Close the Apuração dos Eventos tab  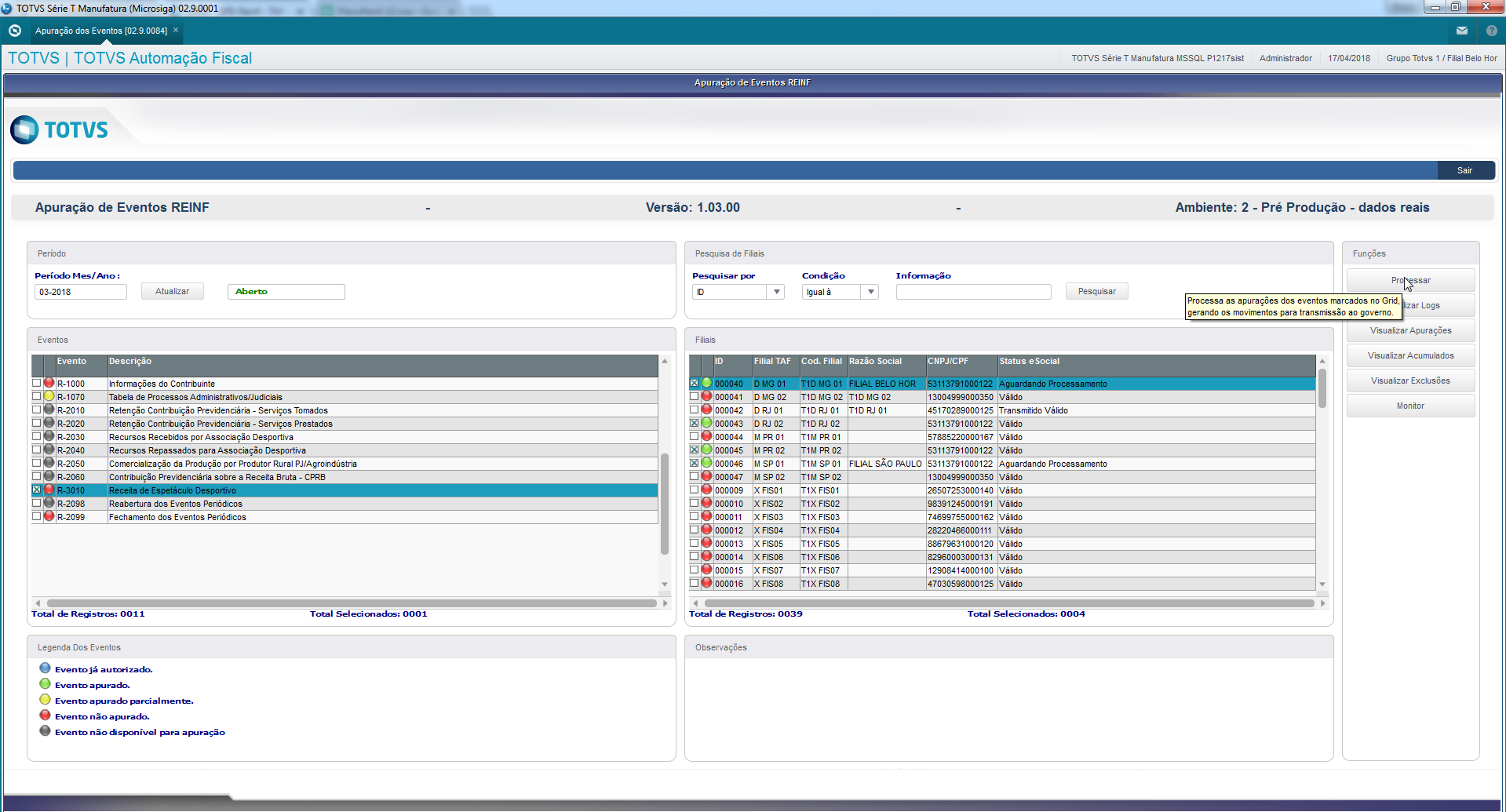pyautogui.click(x=176, y=30)
